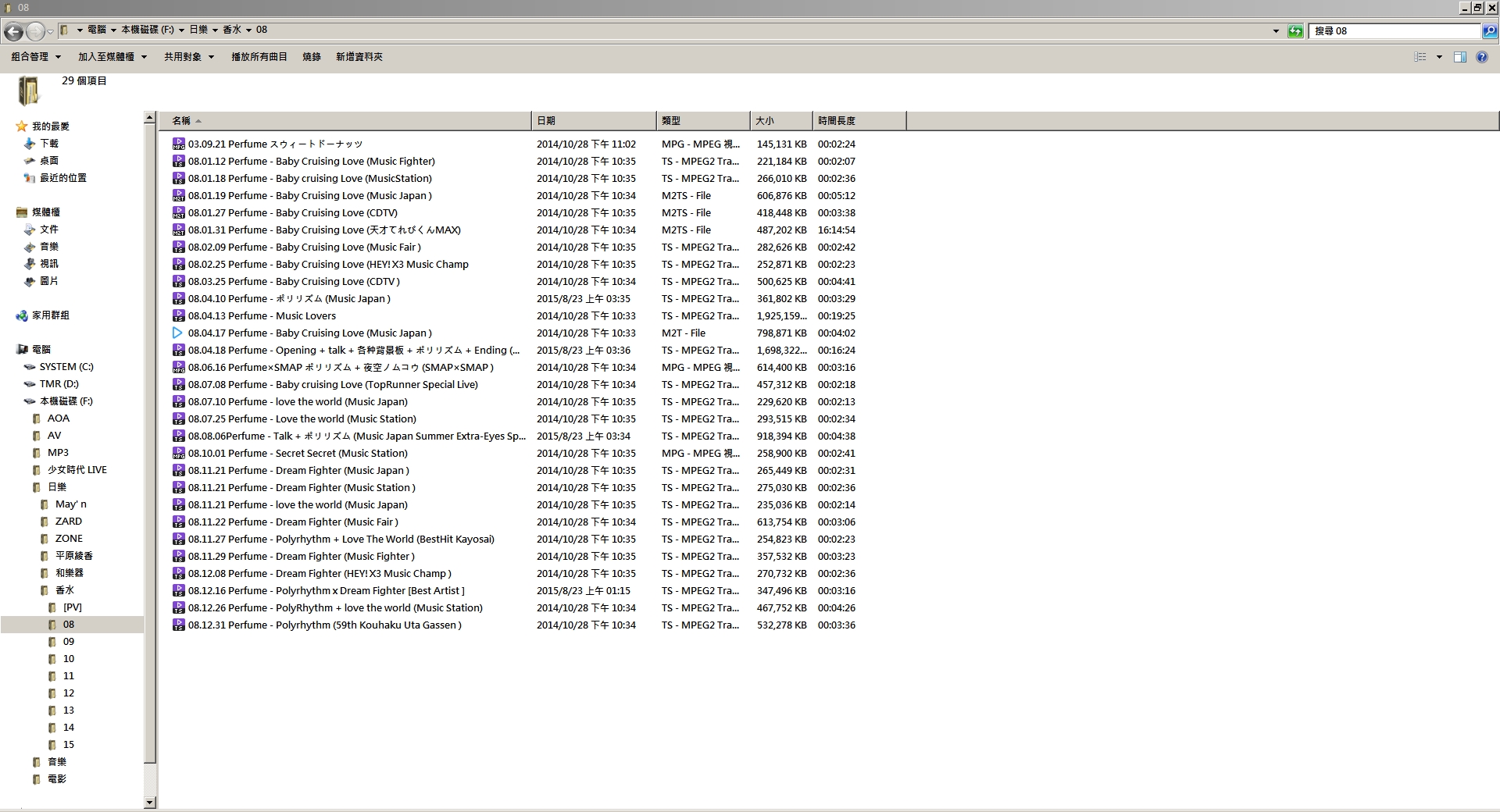Viewport: 1500px width, 812px height.
Task: Sort by the 大小 column header
Action: (x=781, y=120)
